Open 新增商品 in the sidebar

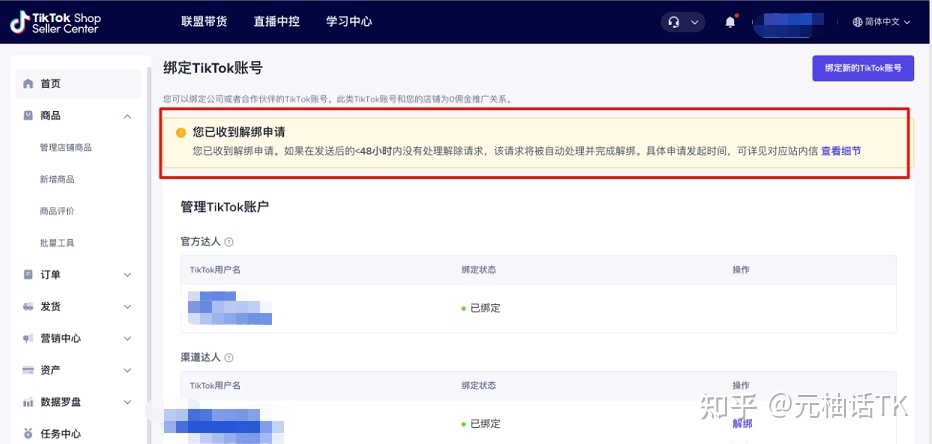click(57, 180)
